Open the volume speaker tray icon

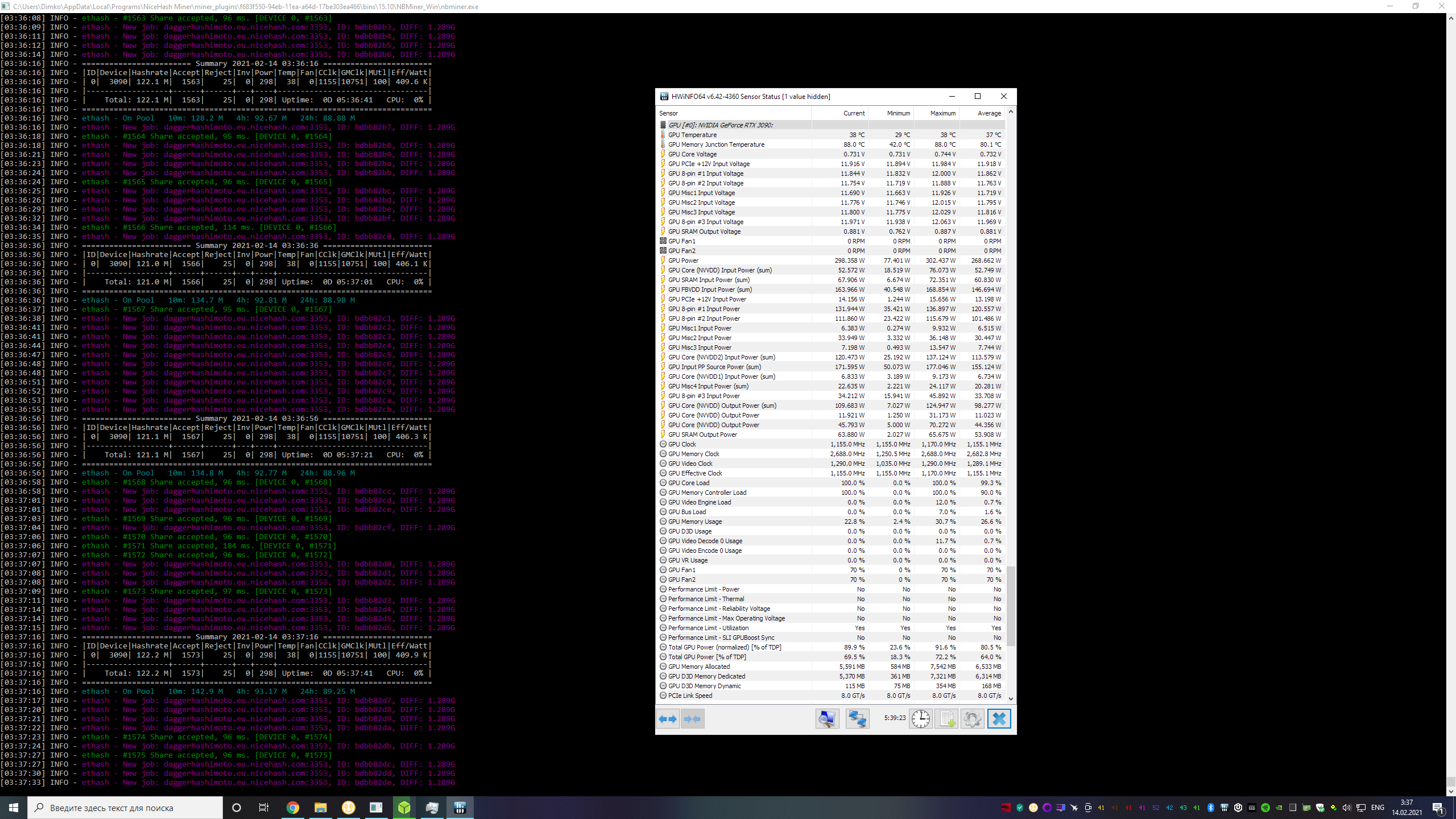pyautogui.click(x=1346, y=808)
